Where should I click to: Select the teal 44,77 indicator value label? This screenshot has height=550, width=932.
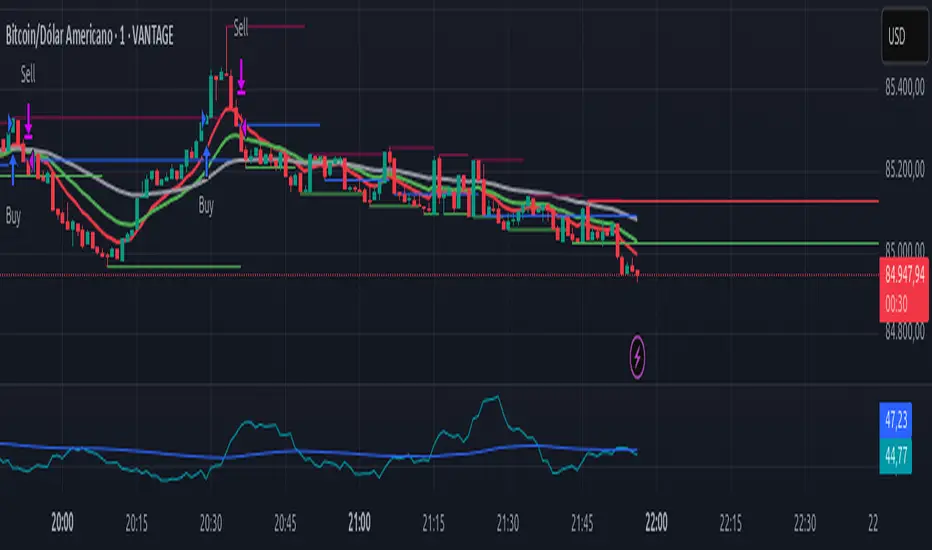tap(895, 456)
